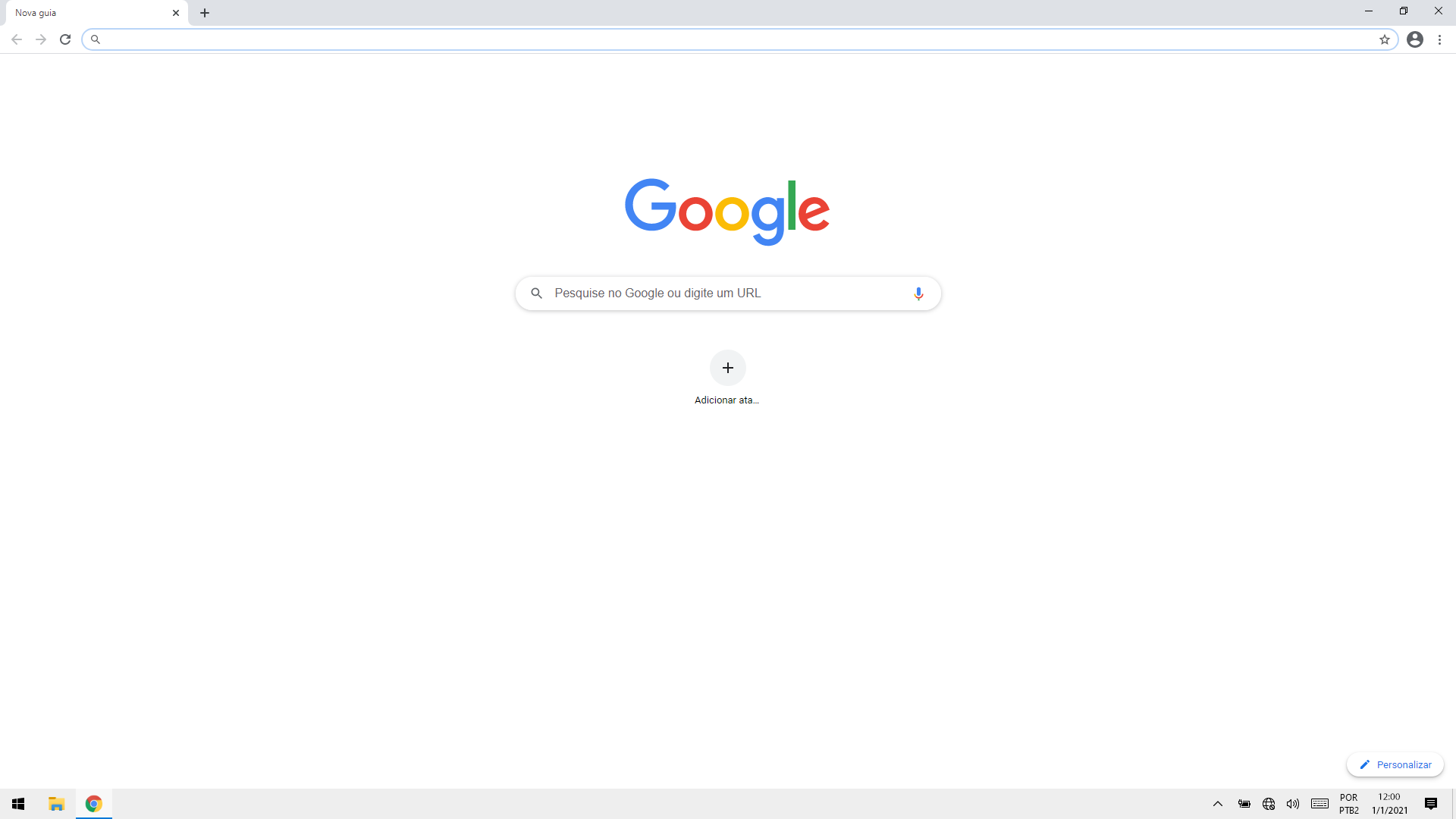Open the profile avatar menu
Image resolution: width=1456 pixels, height=819 pixels.
pos(1415,39)
